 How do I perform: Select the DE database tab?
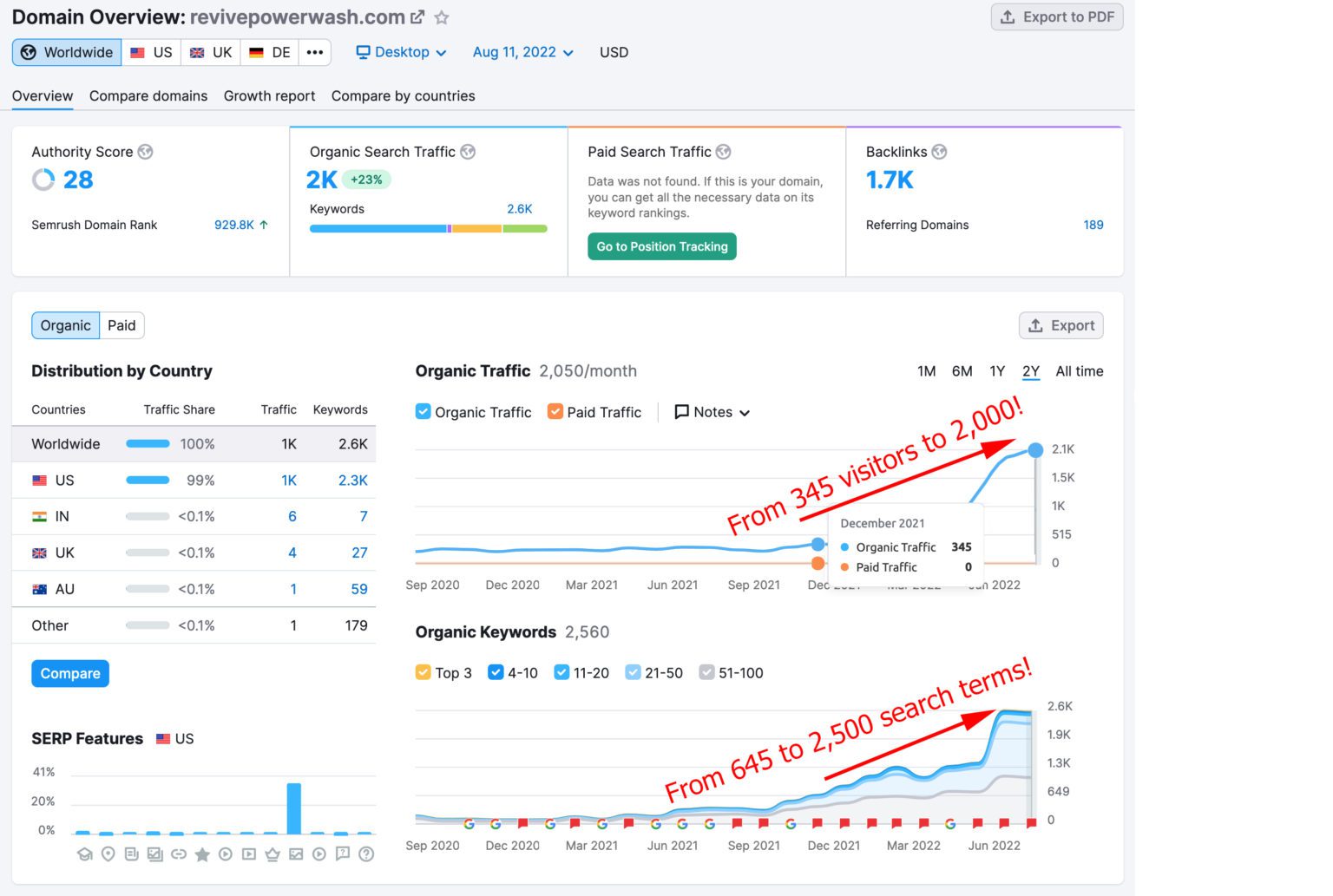click(270, 52)
